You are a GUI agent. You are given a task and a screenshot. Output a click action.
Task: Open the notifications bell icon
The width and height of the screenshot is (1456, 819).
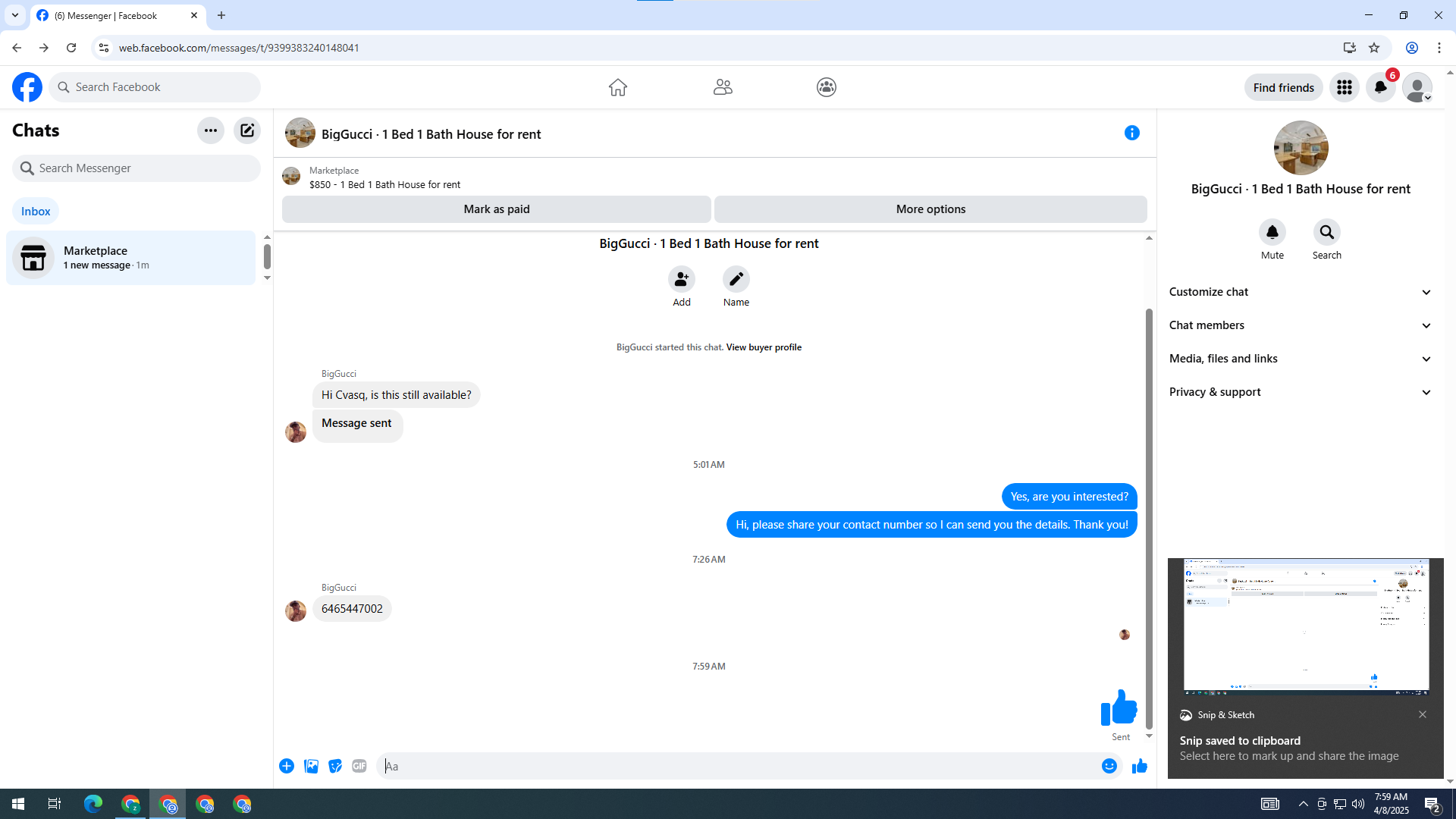pos(1380,87)
